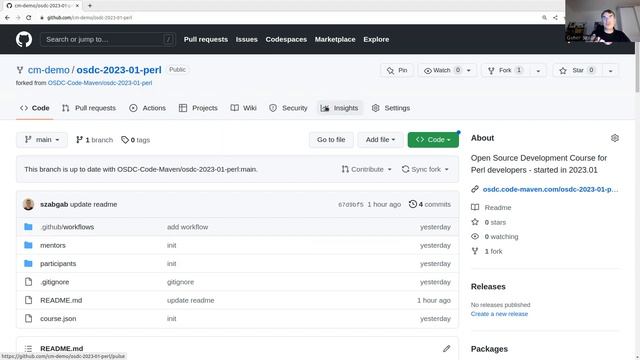The width and height of the screenshot is (640, 360).
Task: Open Issues in the top navigation
Action: pos(247,40)
